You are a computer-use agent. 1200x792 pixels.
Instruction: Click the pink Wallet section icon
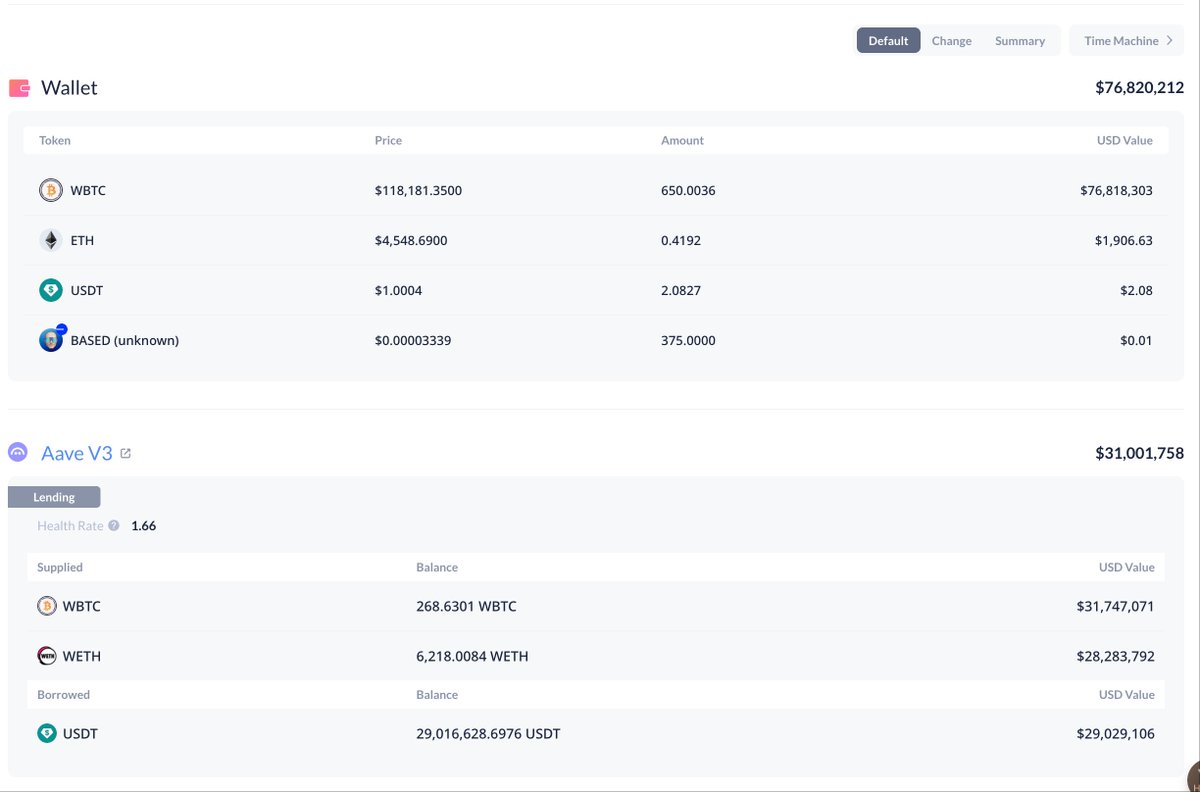tap(19, 88)
